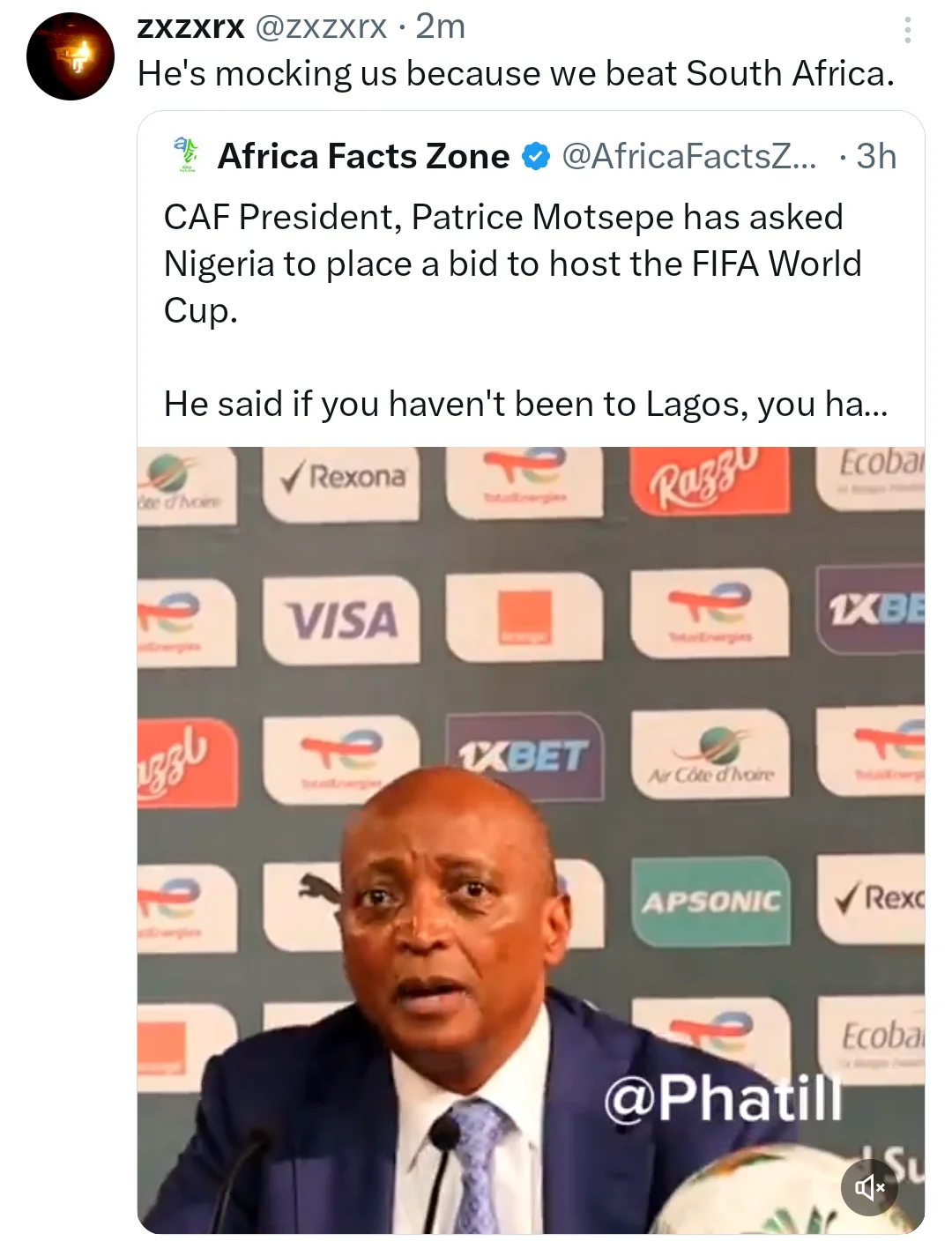
Task: Open the zxzxrx display name link
Action: point(190,27)
